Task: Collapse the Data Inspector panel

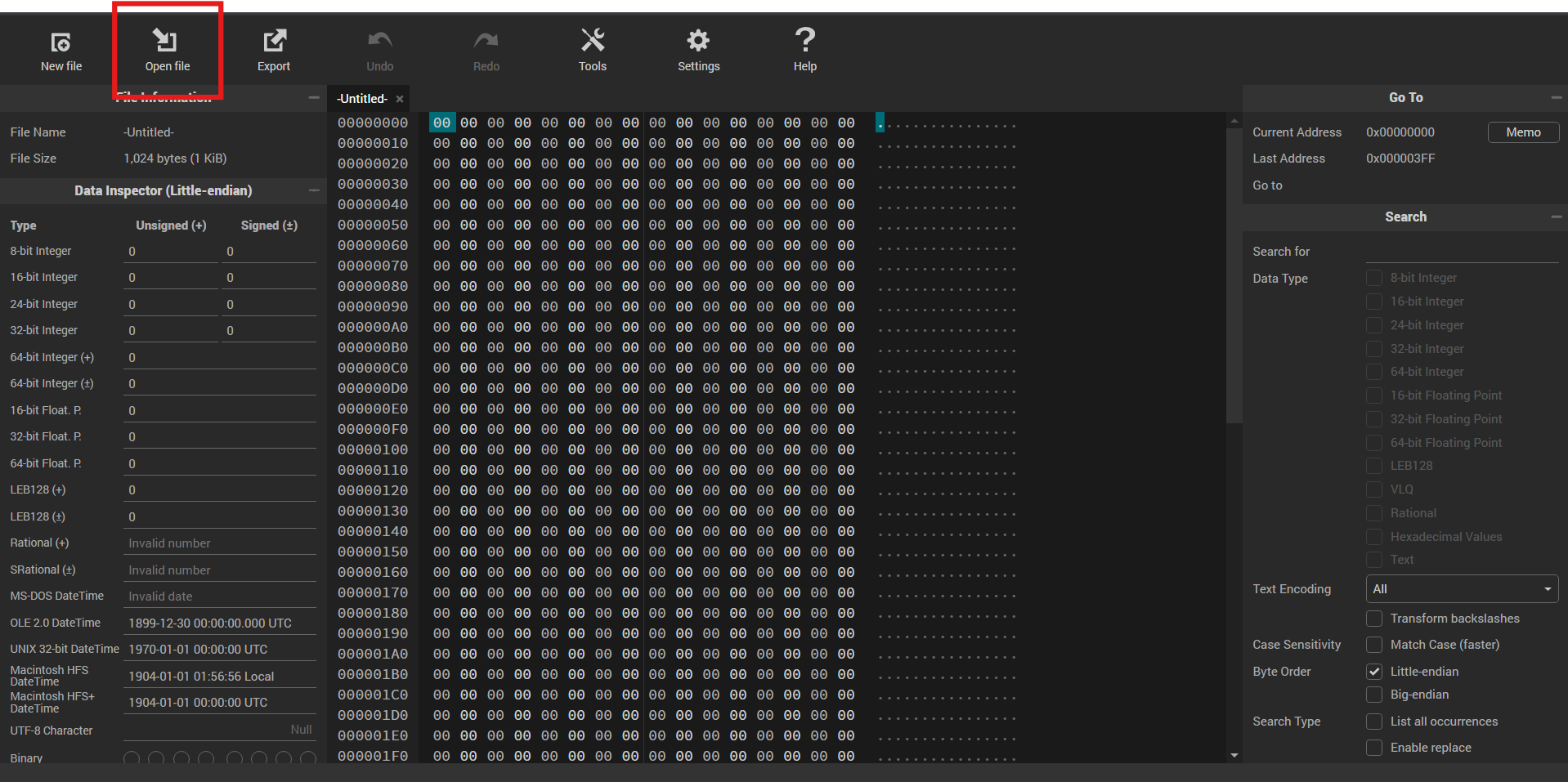Action: coord(314,190)
